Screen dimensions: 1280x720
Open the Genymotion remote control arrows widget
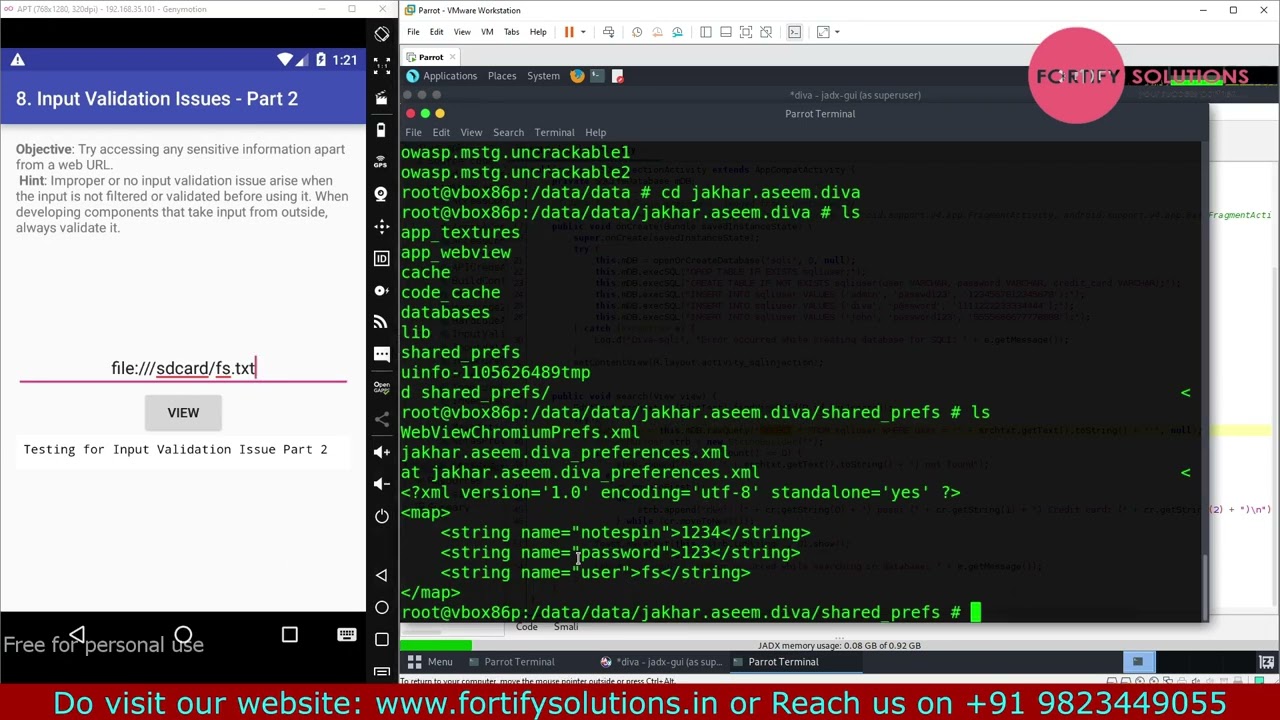coord(382,226)
